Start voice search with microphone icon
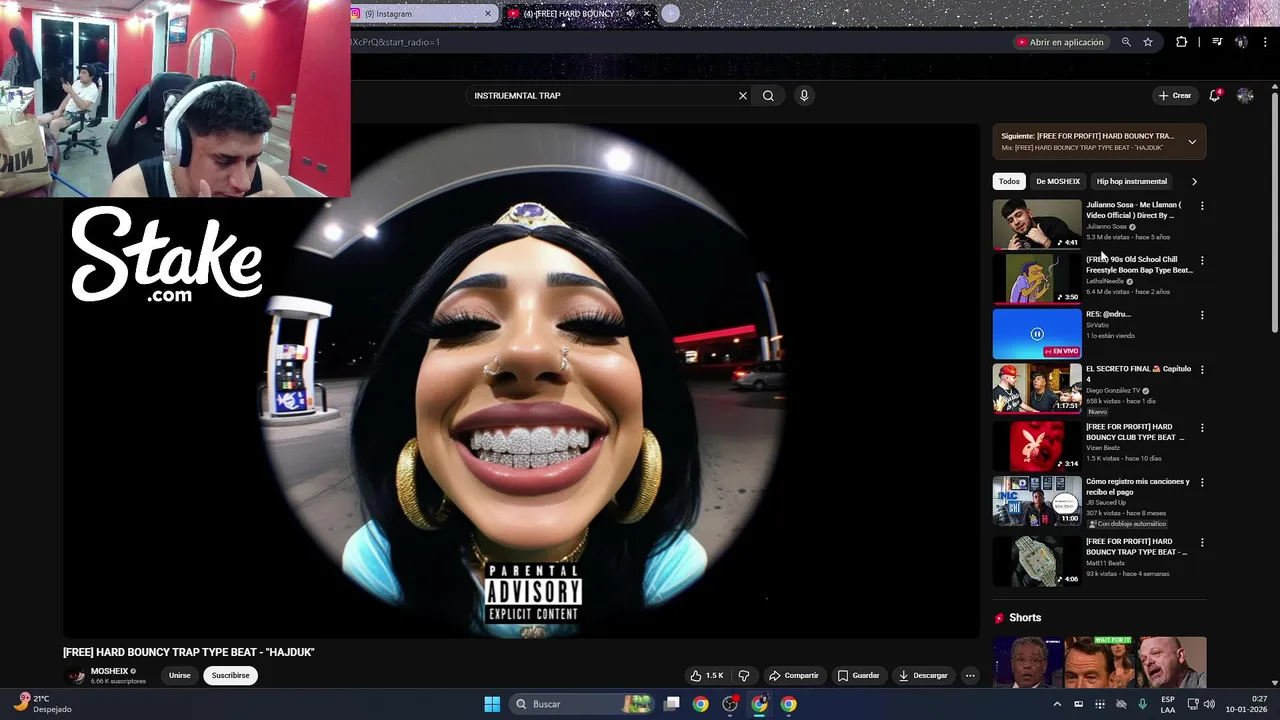 pos(804,96)
